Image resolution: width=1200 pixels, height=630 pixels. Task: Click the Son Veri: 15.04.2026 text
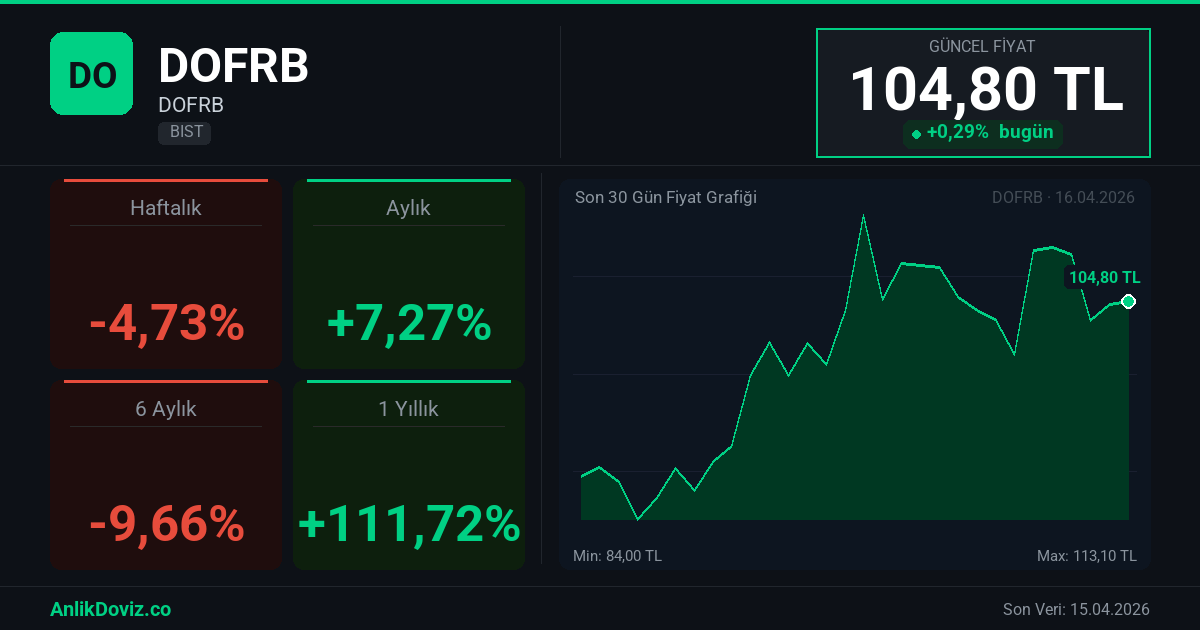1076,609
